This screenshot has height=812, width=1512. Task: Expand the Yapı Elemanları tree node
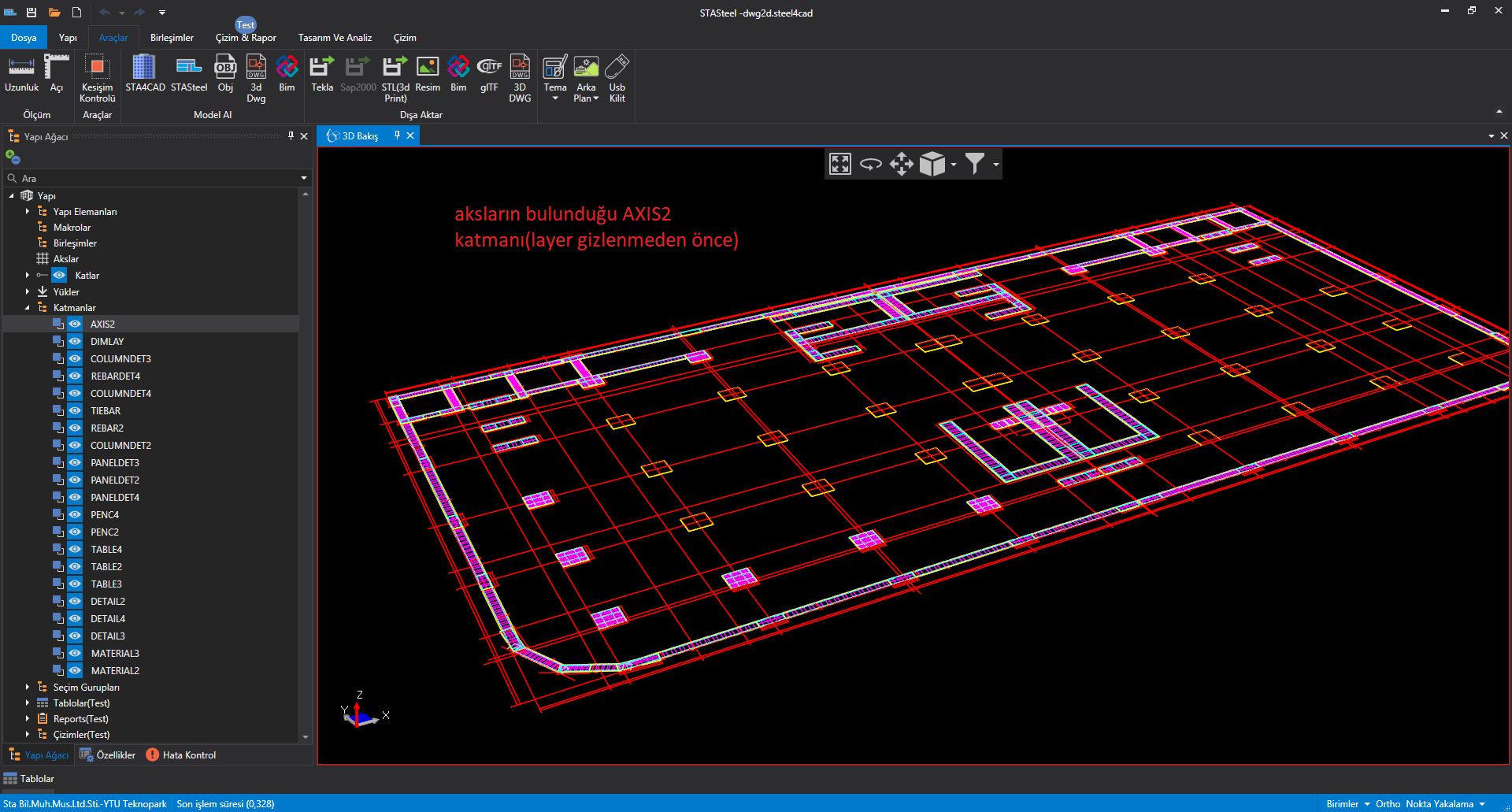[x=28, y=212]
